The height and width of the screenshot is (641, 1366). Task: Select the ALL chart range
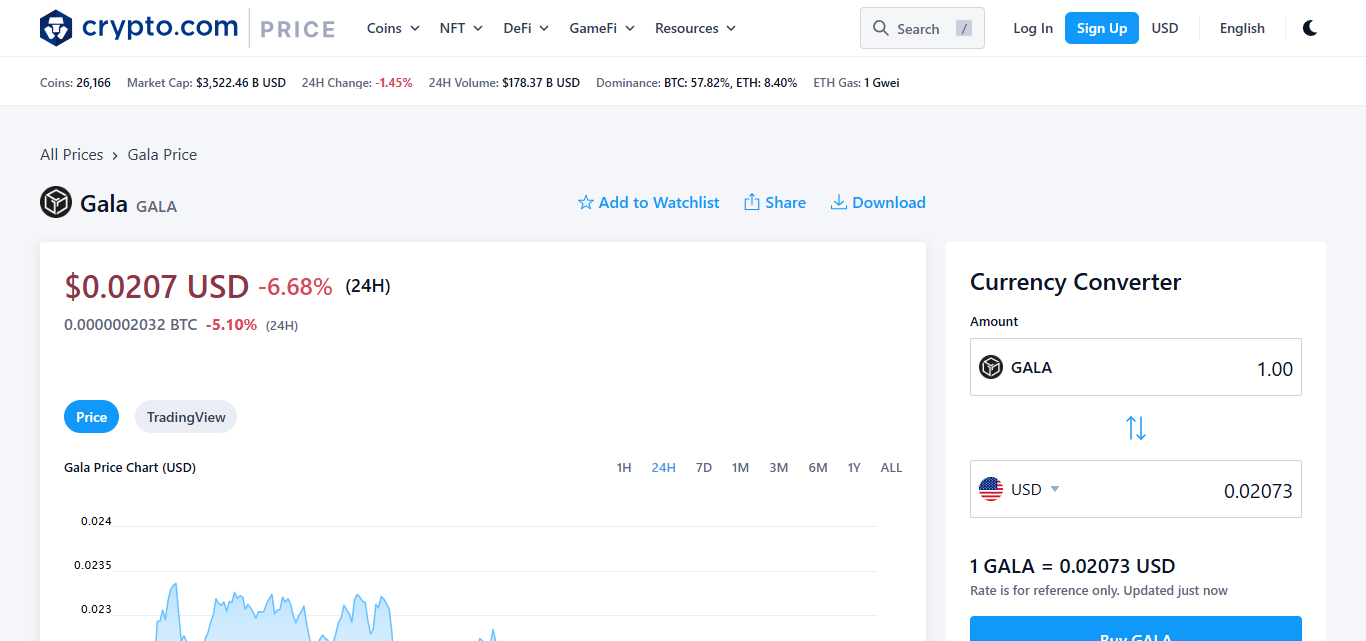(x=891, y=467)
